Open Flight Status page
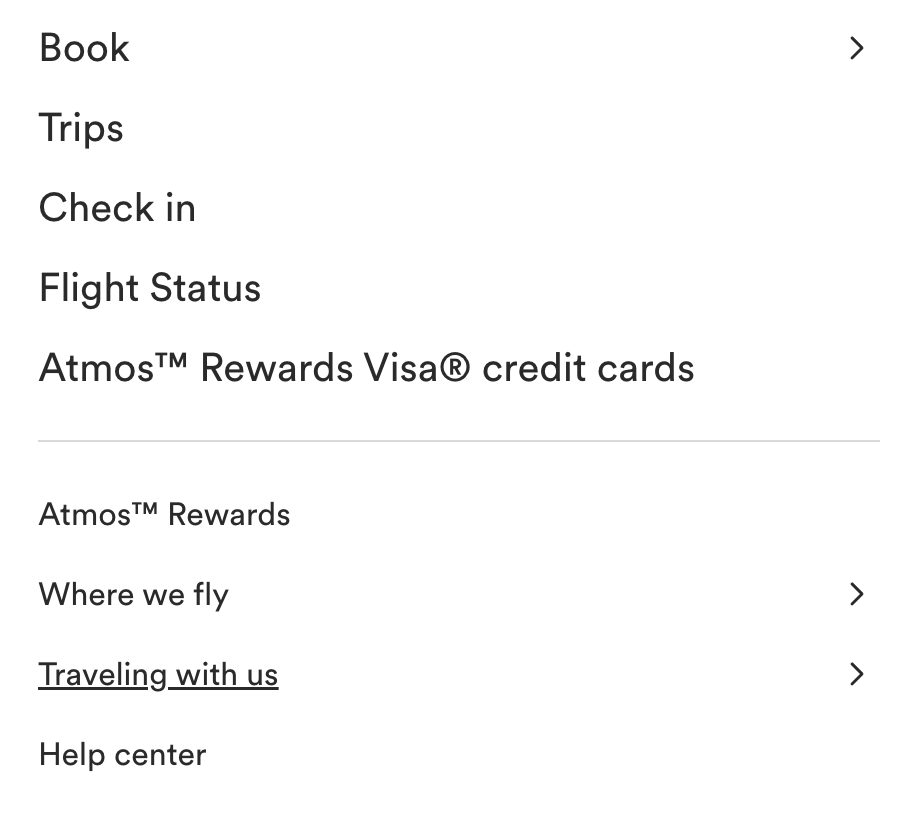The width and height of the screenshot is (906, 824). [150, 288]
